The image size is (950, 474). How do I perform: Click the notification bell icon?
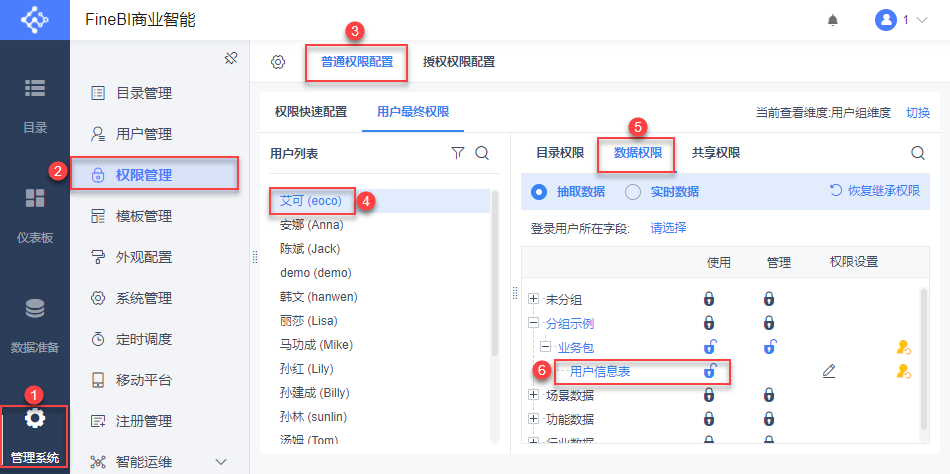click(x=832, y=20)
